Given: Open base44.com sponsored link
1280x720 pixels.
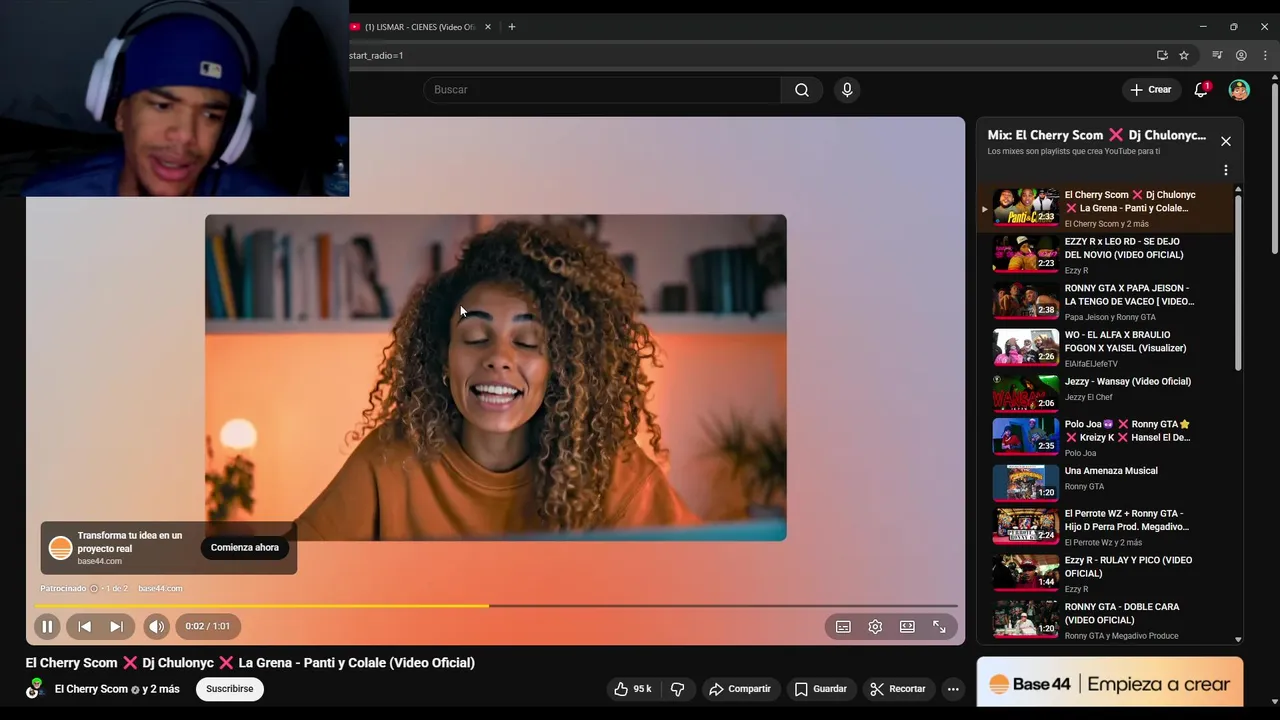Looking at the screenshot, I should 160,589.
